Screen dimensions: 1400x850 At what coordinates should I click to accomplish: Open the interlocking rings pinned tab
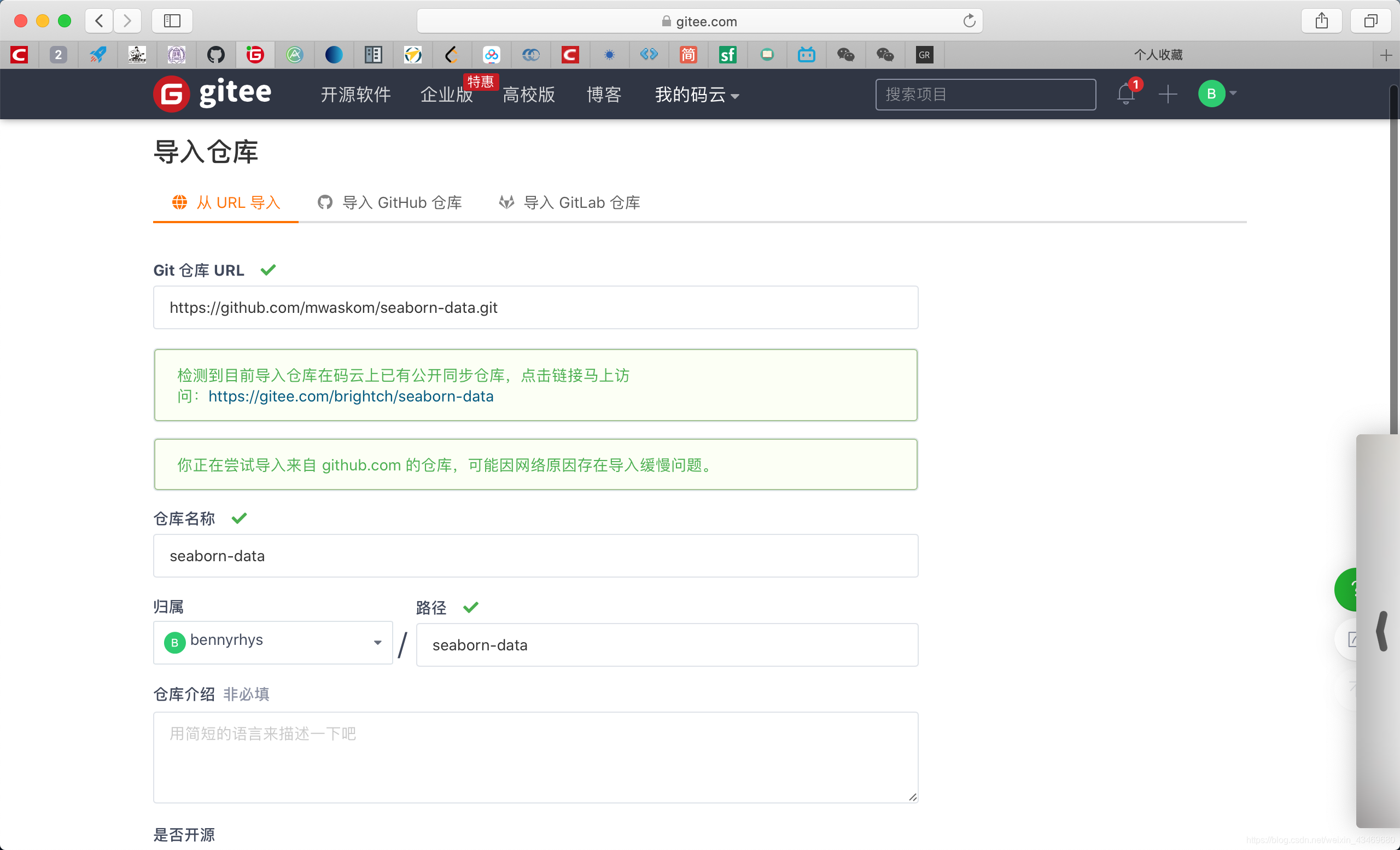530,55
